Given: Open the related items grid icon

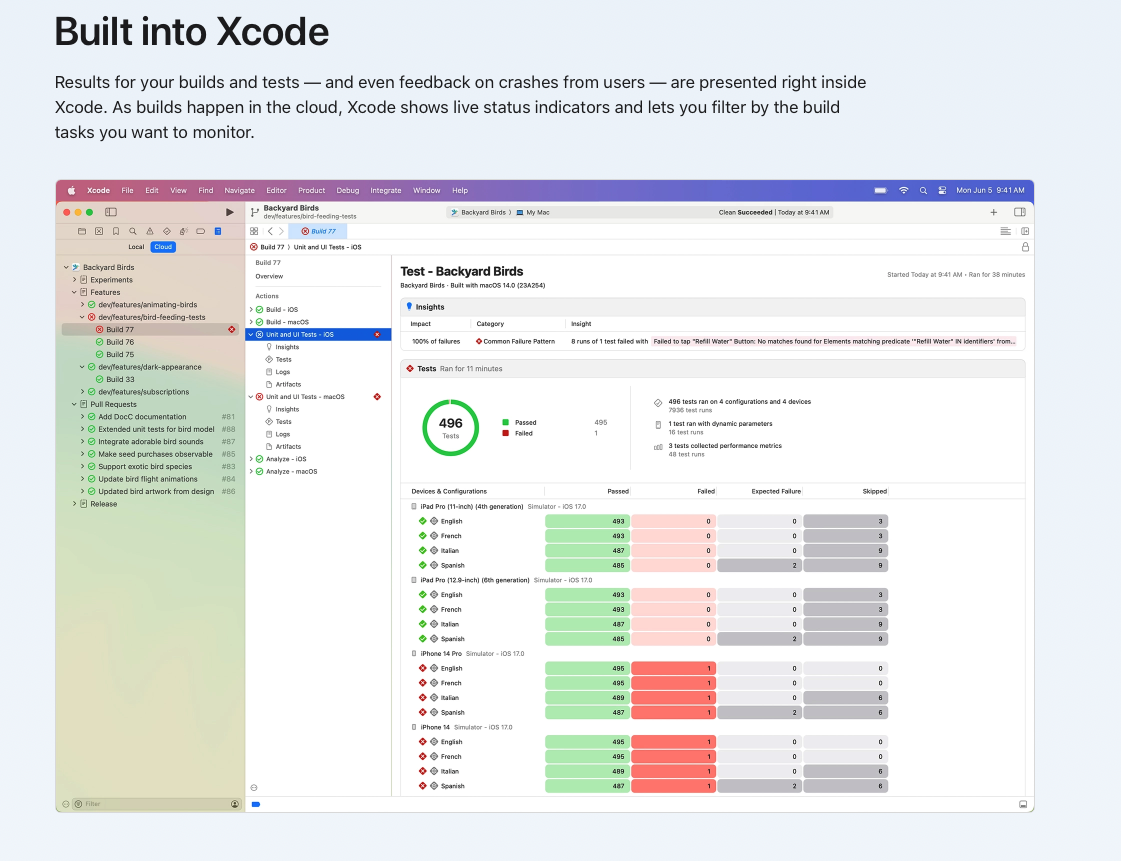Looking at the screenshot, I should coord(254,231).
